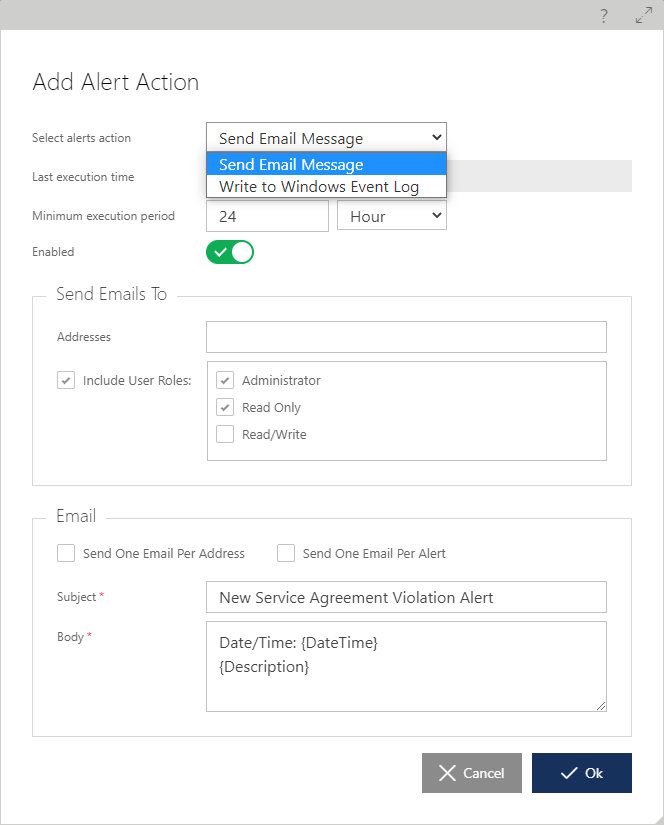Image resolution: width=664 pixels, height=825 pixels.
Task: Uncheck the Include User Roles checkbox
Action: pos(66,380)
